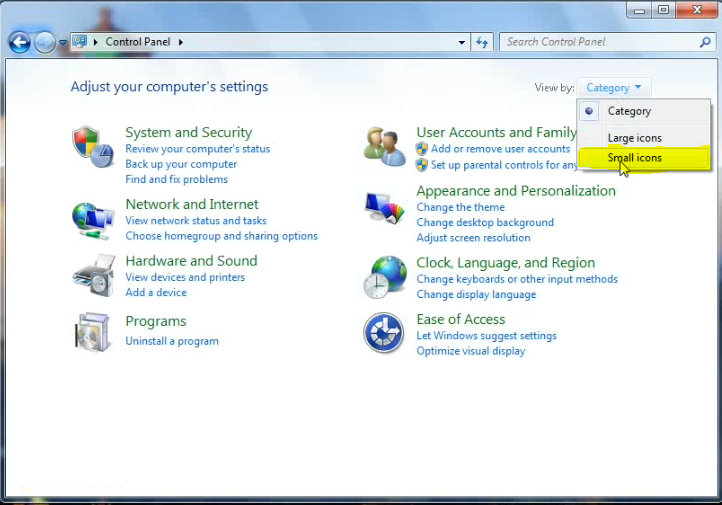Viewport: 722px width, 505px height.
Task: Open Hardware and Sound category
Action: tap(191, 261)
